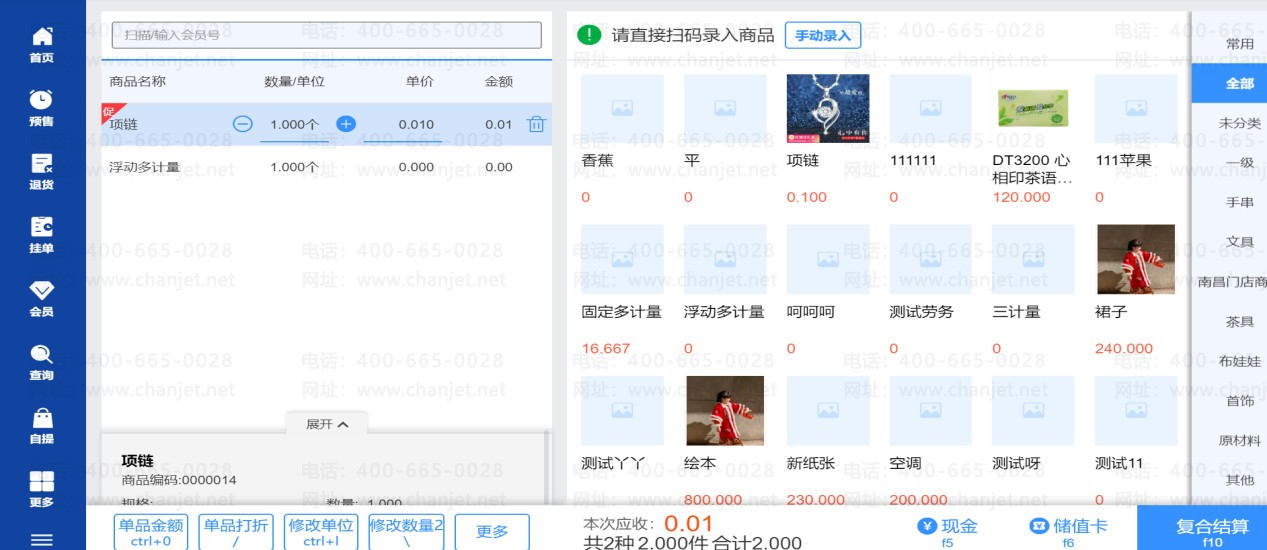1267x550 pixels.
Task: Edit the 0.010 unit price of 项链
Action: pos(416,125)
